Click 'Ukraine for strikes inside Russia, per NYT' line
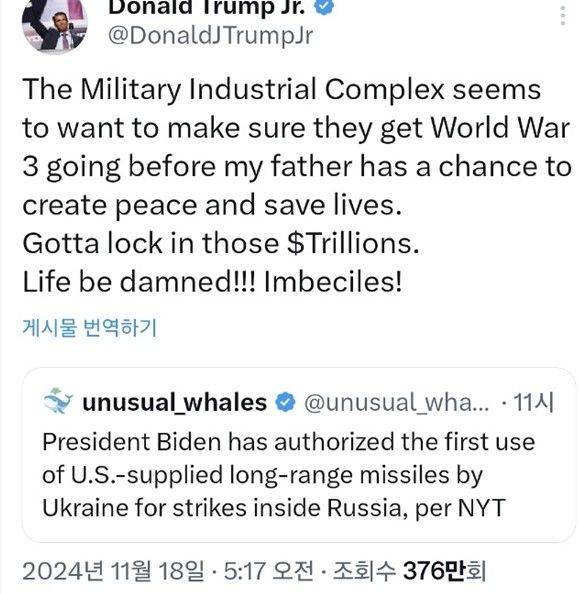This screenshot has height=594, width=579. (274, 508)
